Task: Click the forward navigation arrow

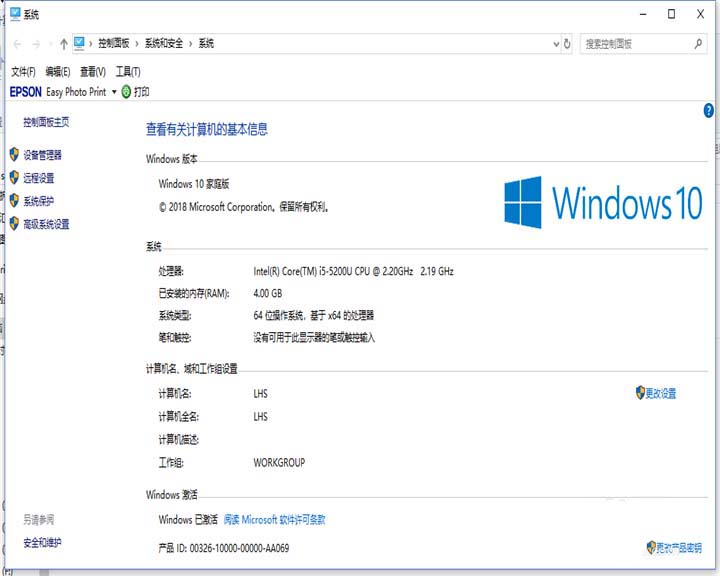Action: point(36,44)
